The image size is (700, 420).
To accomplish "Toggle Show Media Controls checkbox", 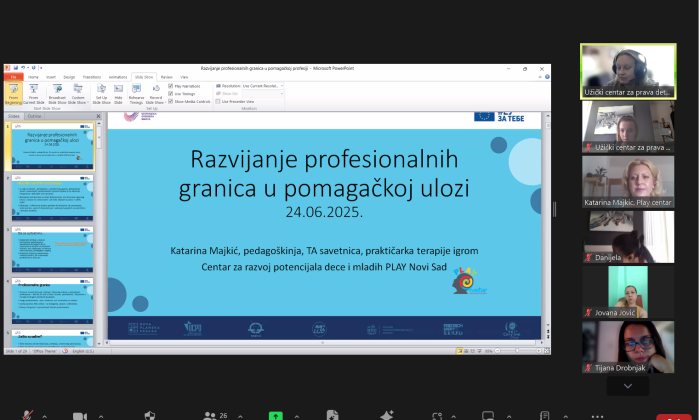I will coord(171,101).
